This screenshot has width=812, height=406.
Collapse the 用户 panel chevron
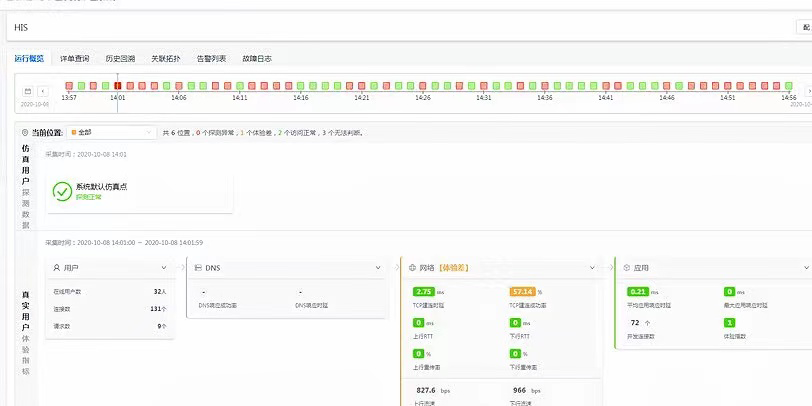[164, 268]
